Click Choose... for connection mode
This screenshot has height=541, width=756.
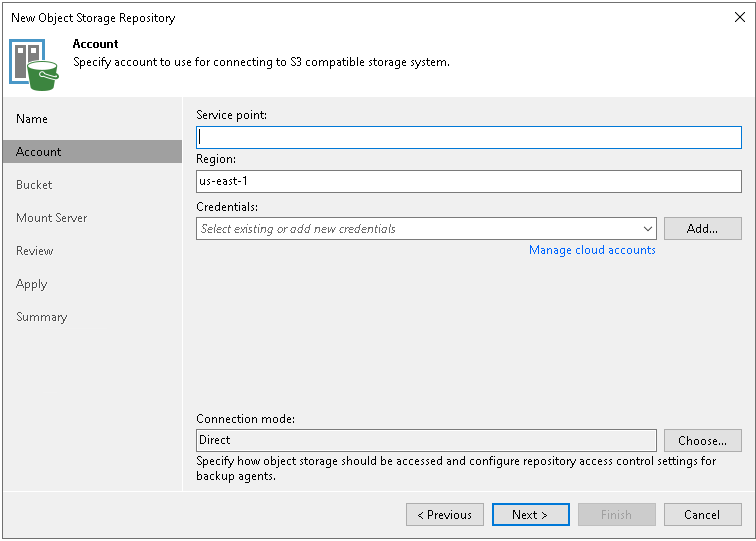[x=702, y=440]
